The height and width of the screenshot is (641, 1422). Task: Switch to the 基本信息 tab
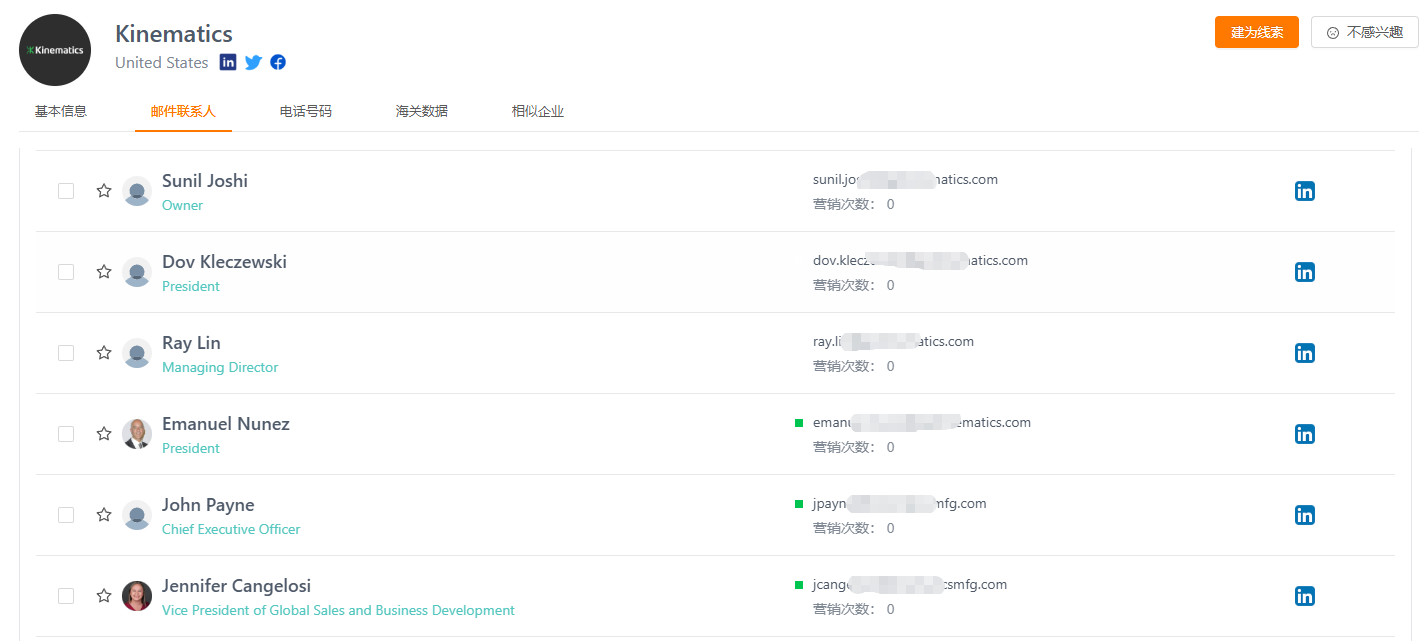61,111
